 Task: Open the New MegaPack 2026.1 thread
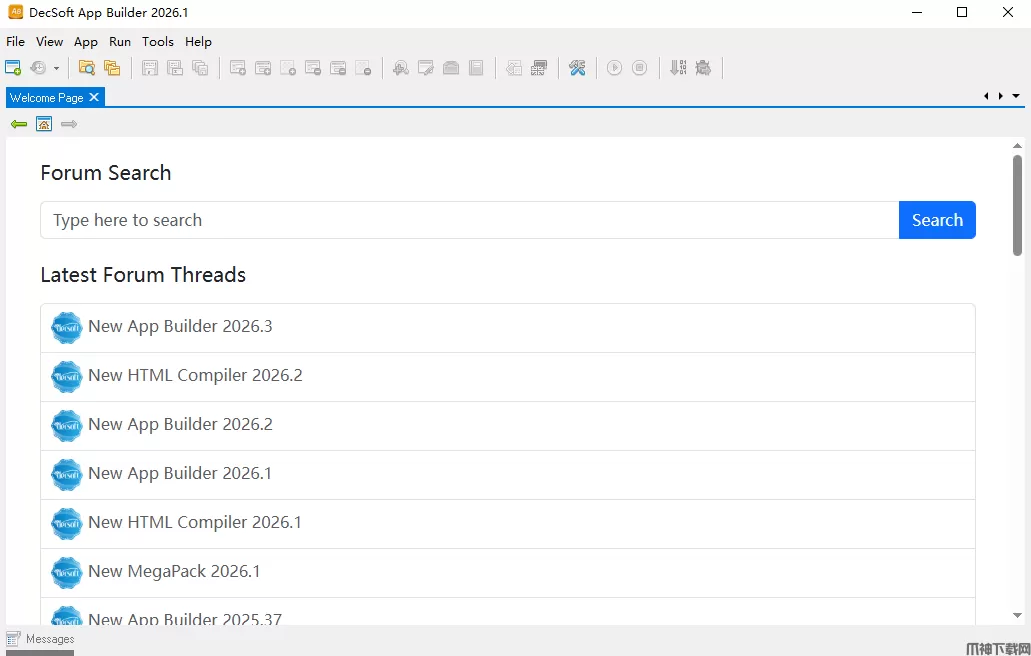pos(508,573)
